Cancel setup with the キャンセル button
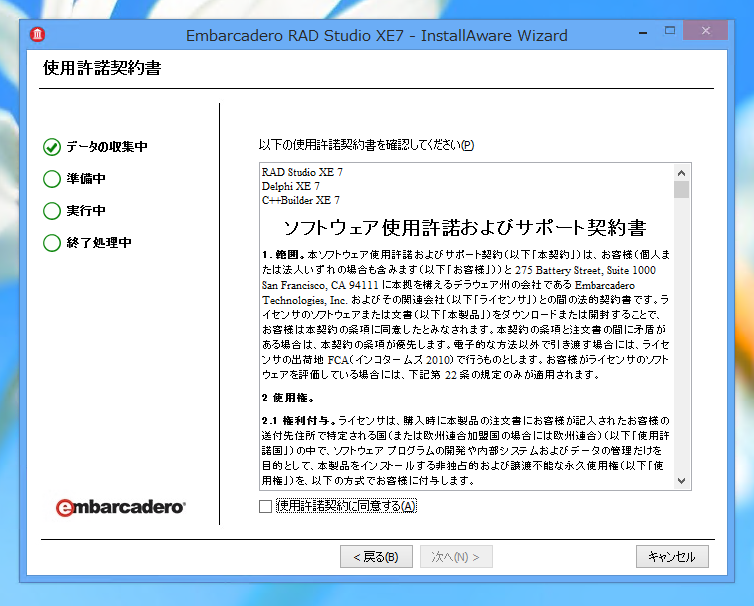This screenshot has width=754, height=606. (672, 556)
